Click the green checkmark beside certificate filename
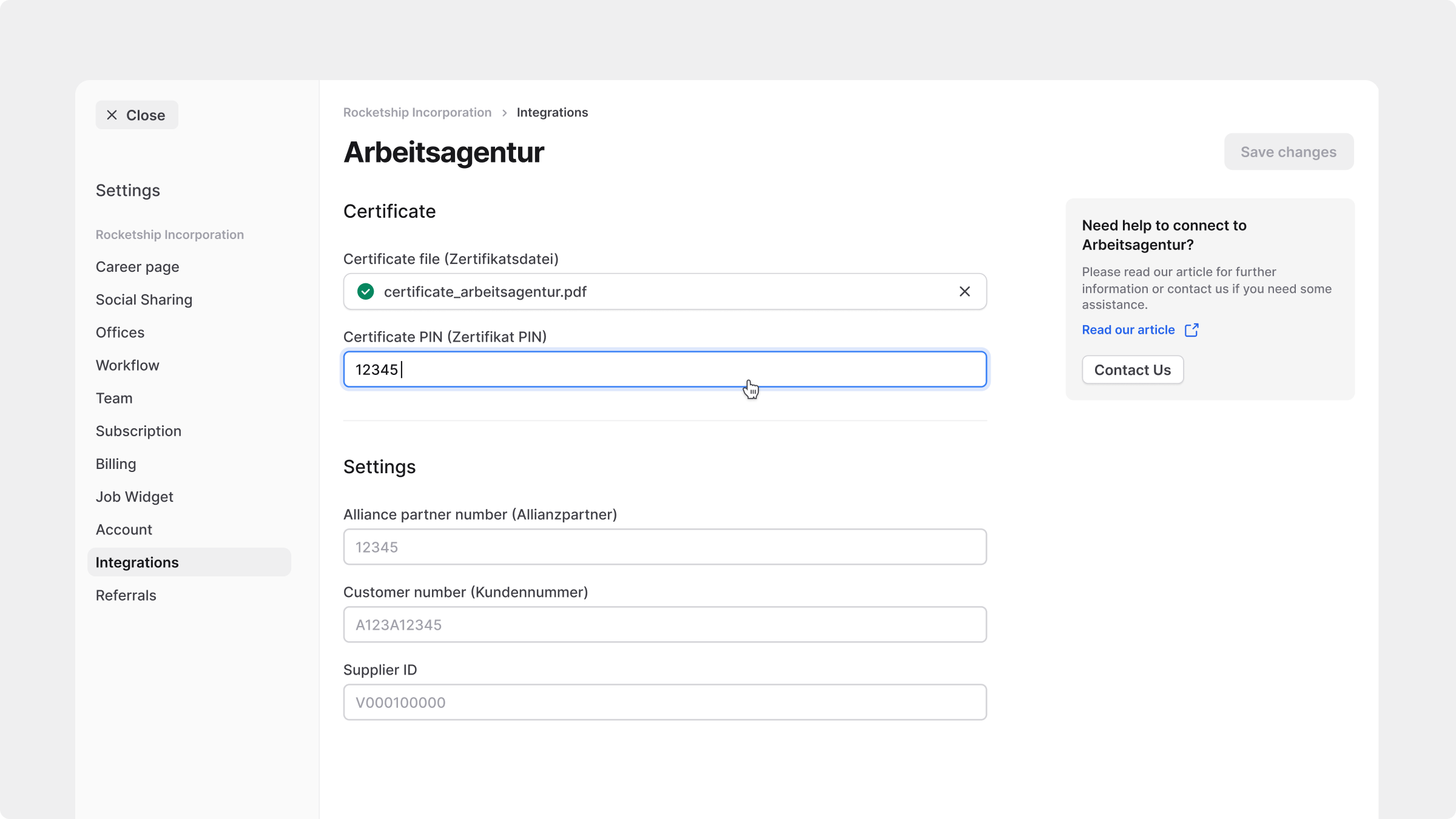This screenshot has height=819, width=1456. (365, 292)
